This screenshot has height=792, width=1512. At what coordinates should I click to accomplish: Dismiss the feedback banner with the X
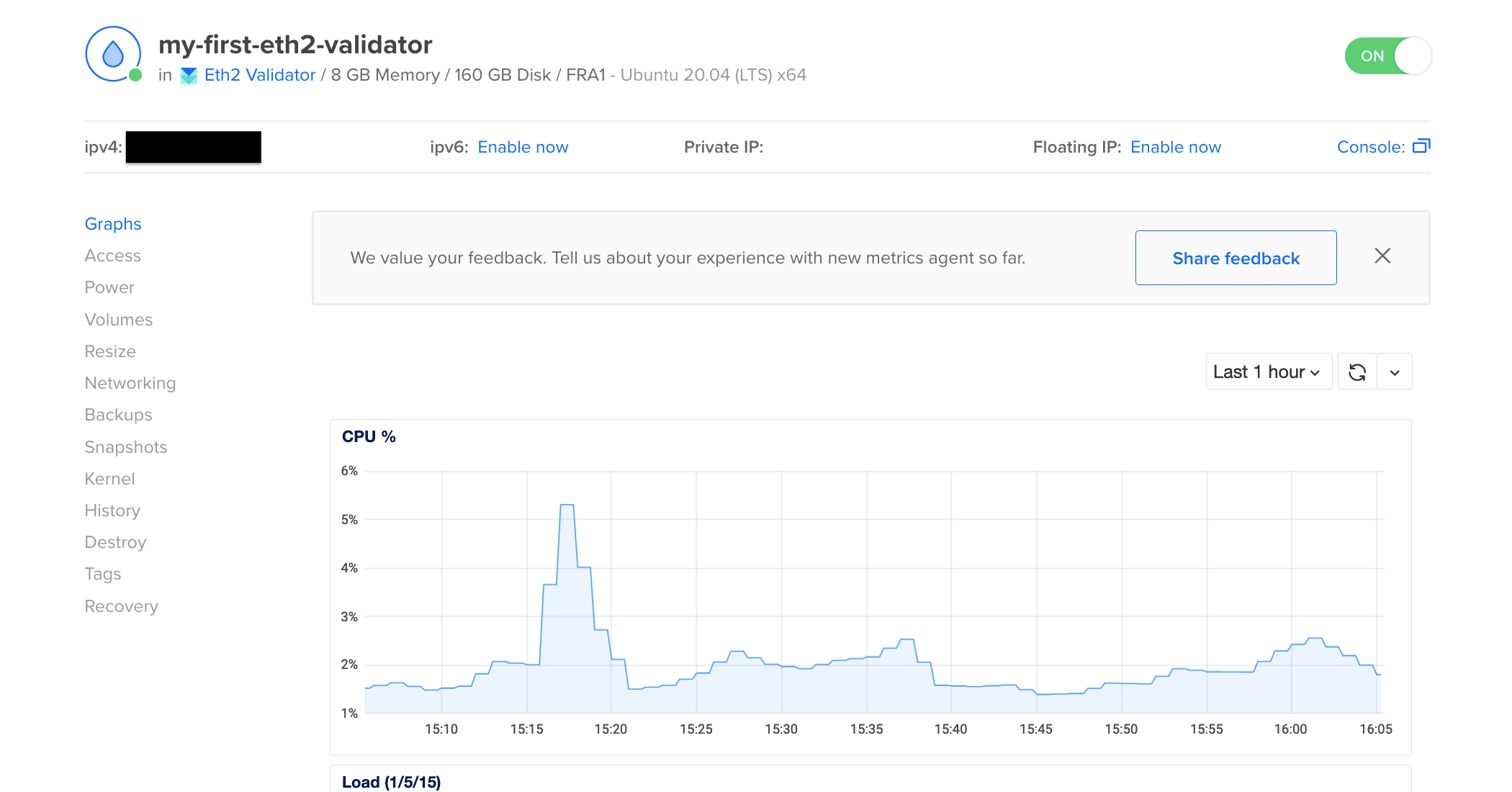click(x=1382, y=256)
